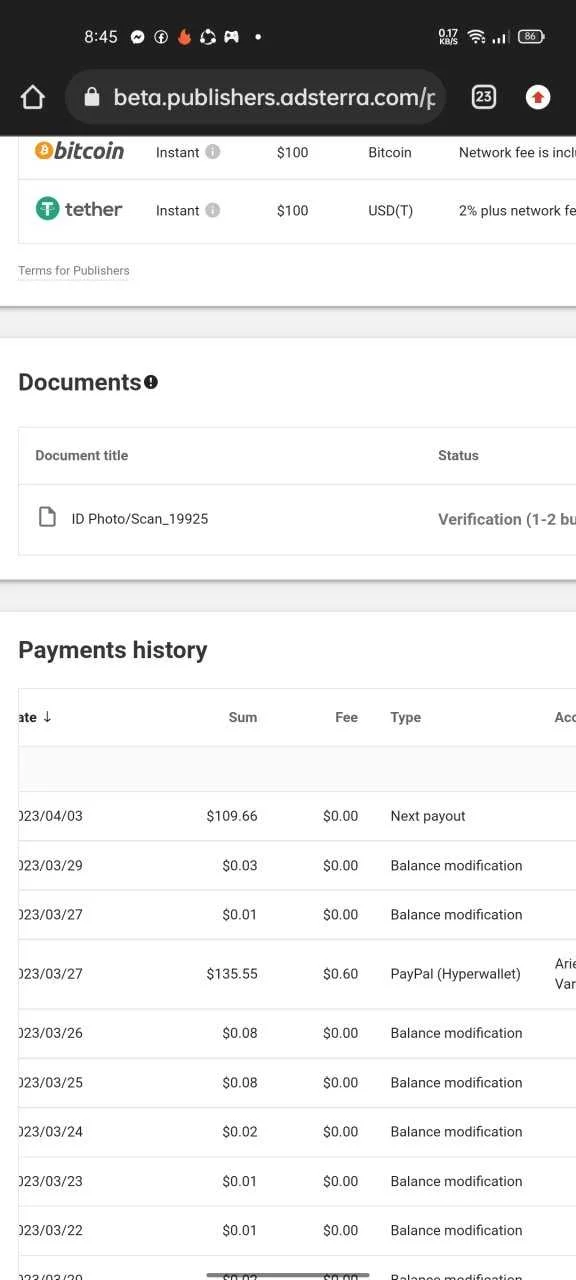Tap the battery level indicator
The width and height of the screenshot is (576, 1280).
click(x=531, y=37)
